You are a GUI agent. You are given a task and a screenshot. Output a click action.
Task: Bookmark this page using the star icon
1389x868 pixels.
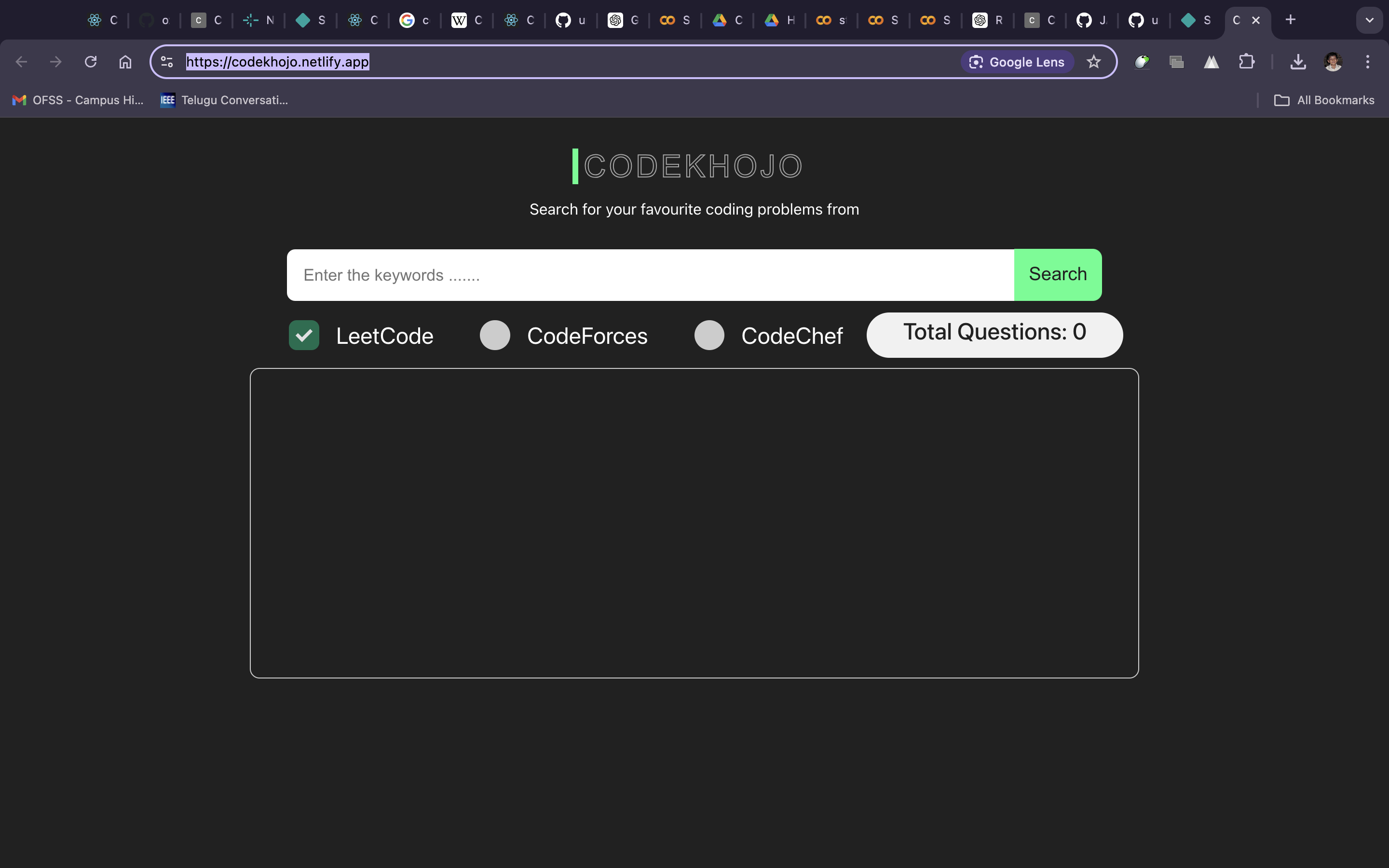pos(1093,61)
